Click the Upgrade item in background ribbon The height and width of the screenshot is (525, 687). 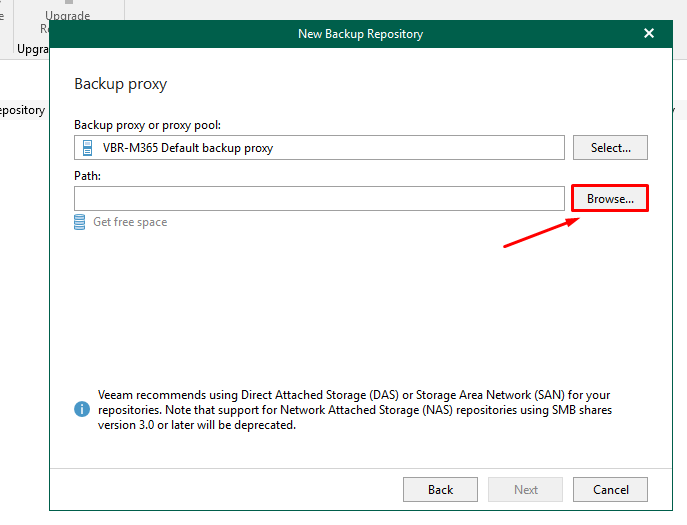(x=67, y=16)
